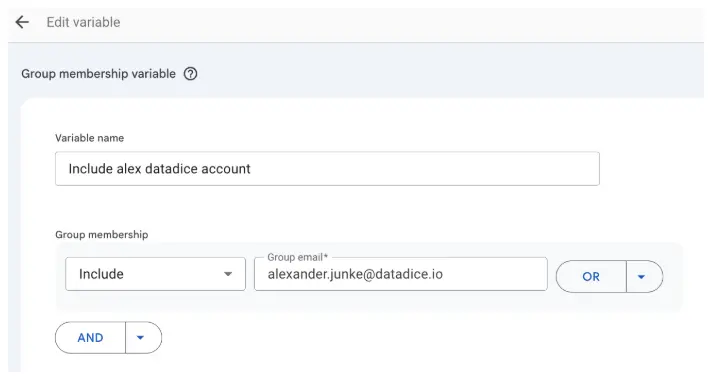
Task: Click the Group membership variable heading
Action: pos(98,74)
